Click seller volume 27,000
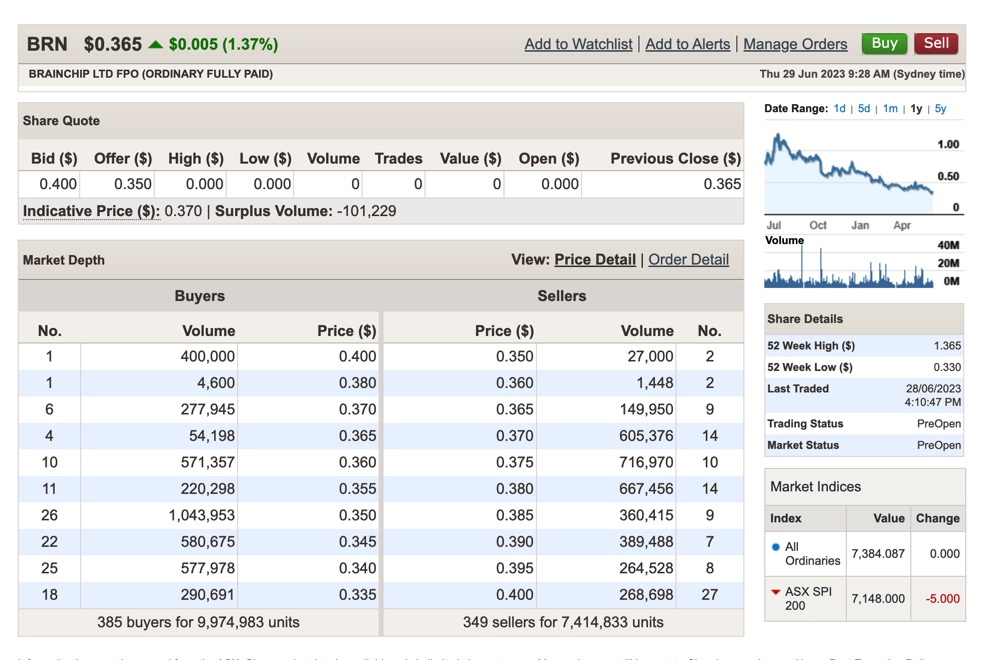986x660 pixels. (x=650, y=356)
